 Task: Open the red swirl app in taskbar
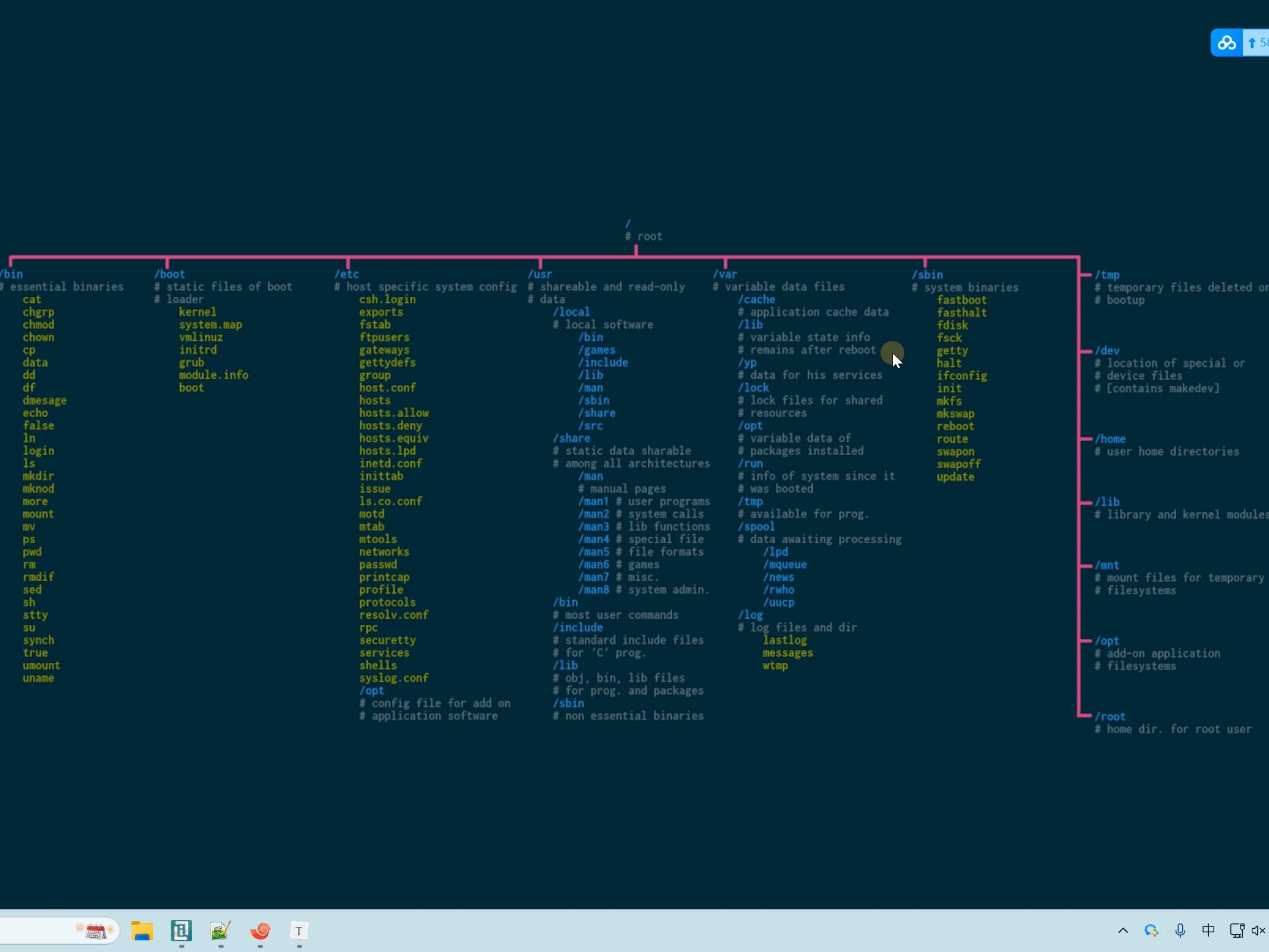point(260,931)
